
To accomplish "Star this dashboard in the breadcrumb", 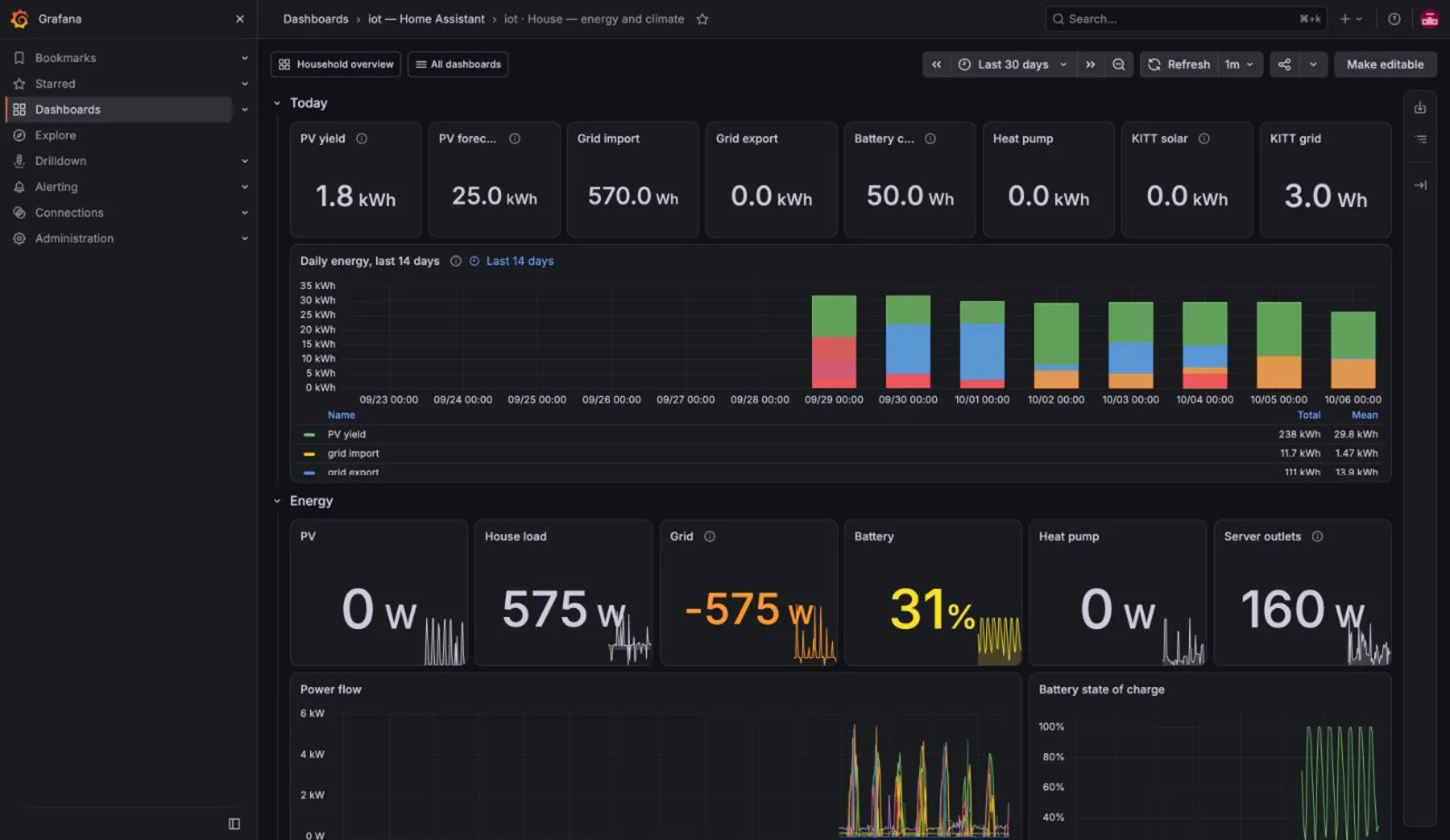I will point(702,19).
